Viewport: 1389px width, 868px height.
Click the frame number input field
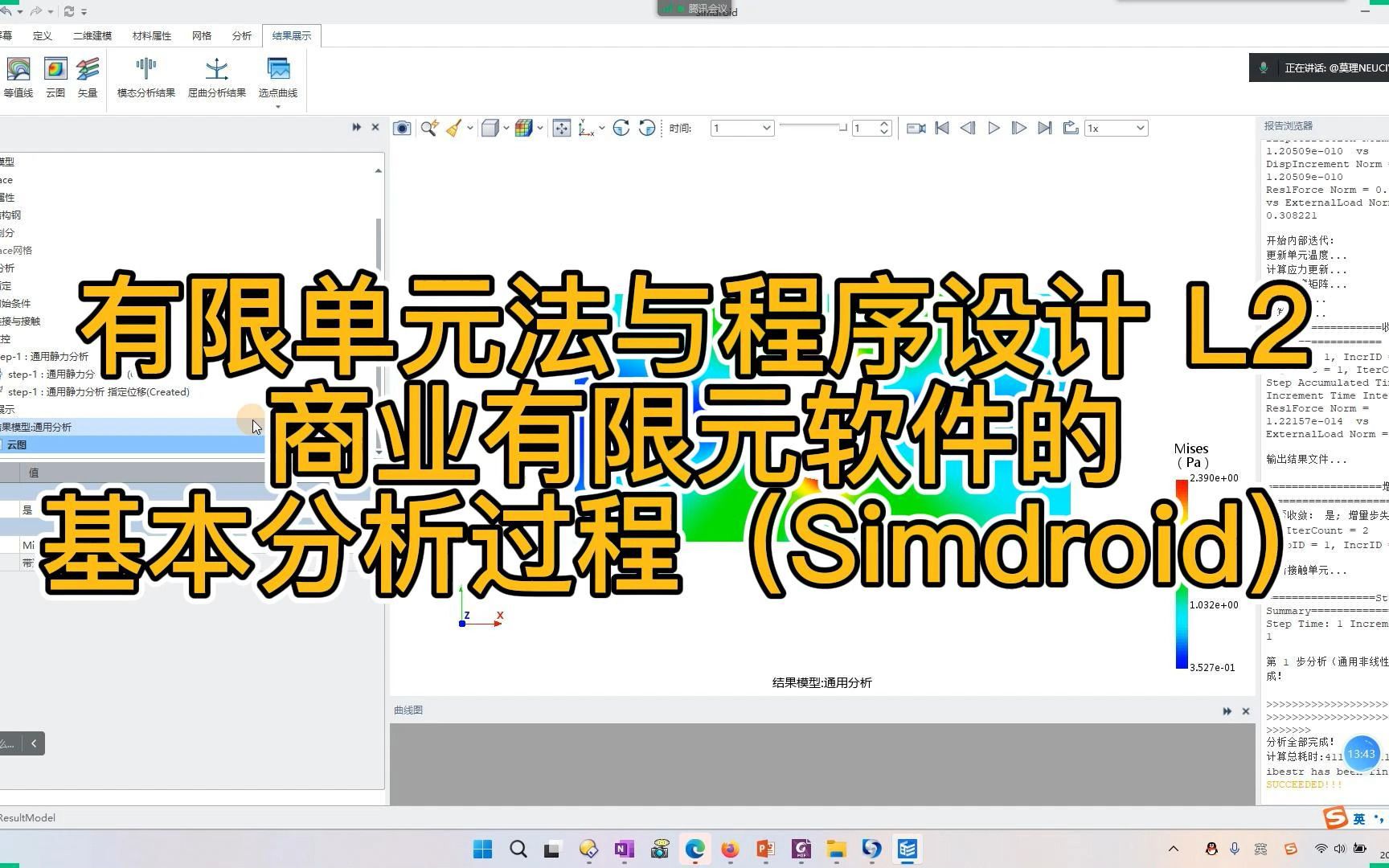(865, 128)
